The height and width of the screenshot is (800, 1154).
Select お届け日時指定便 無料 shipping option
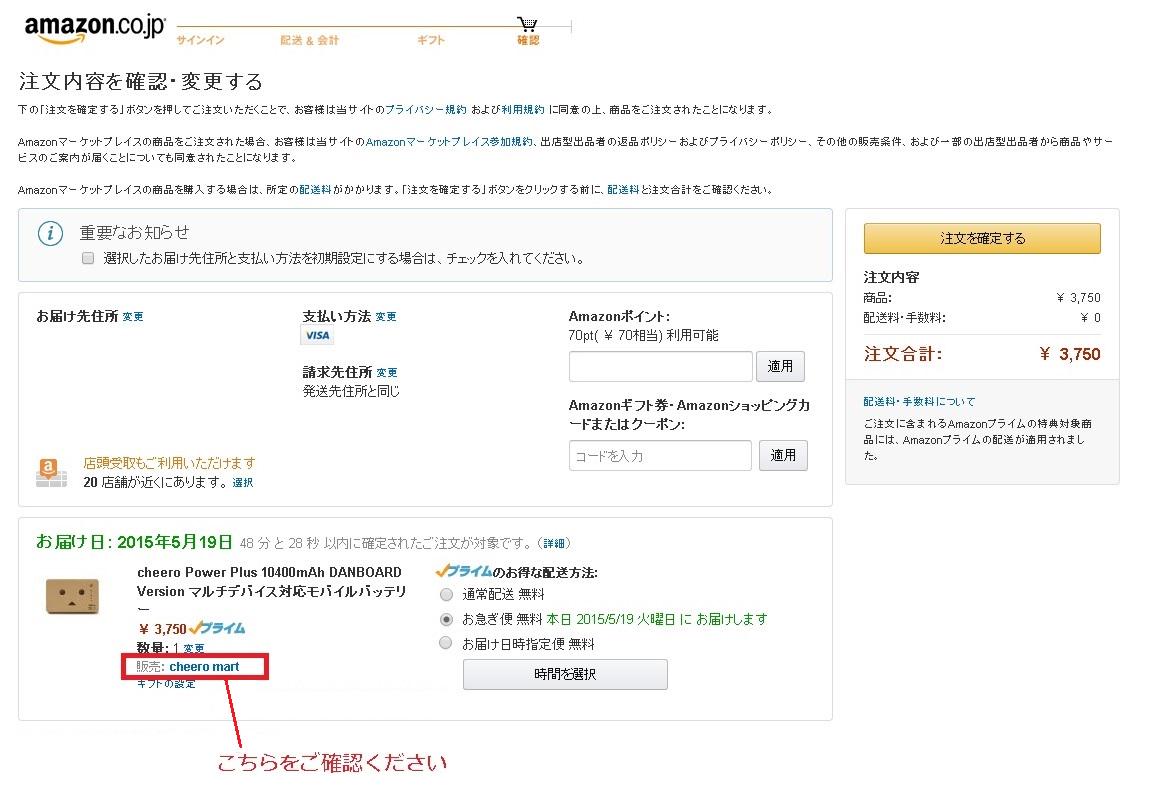coord(446,643)
